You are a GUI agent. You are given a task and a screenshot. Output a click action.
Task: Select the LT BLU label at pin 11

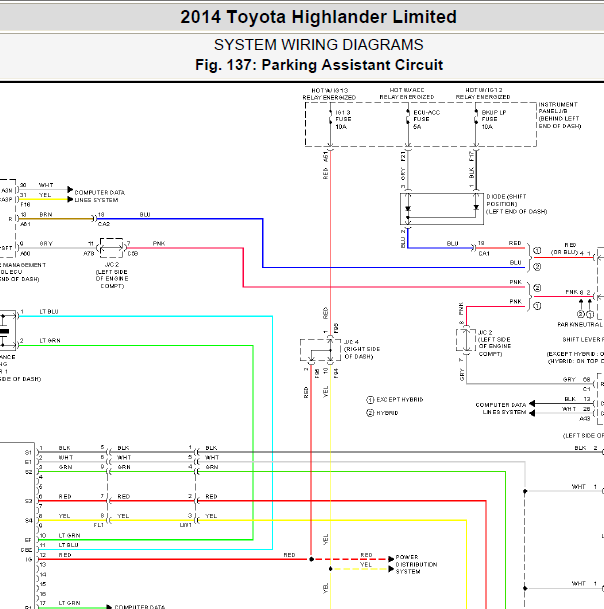tap(68, 545)
